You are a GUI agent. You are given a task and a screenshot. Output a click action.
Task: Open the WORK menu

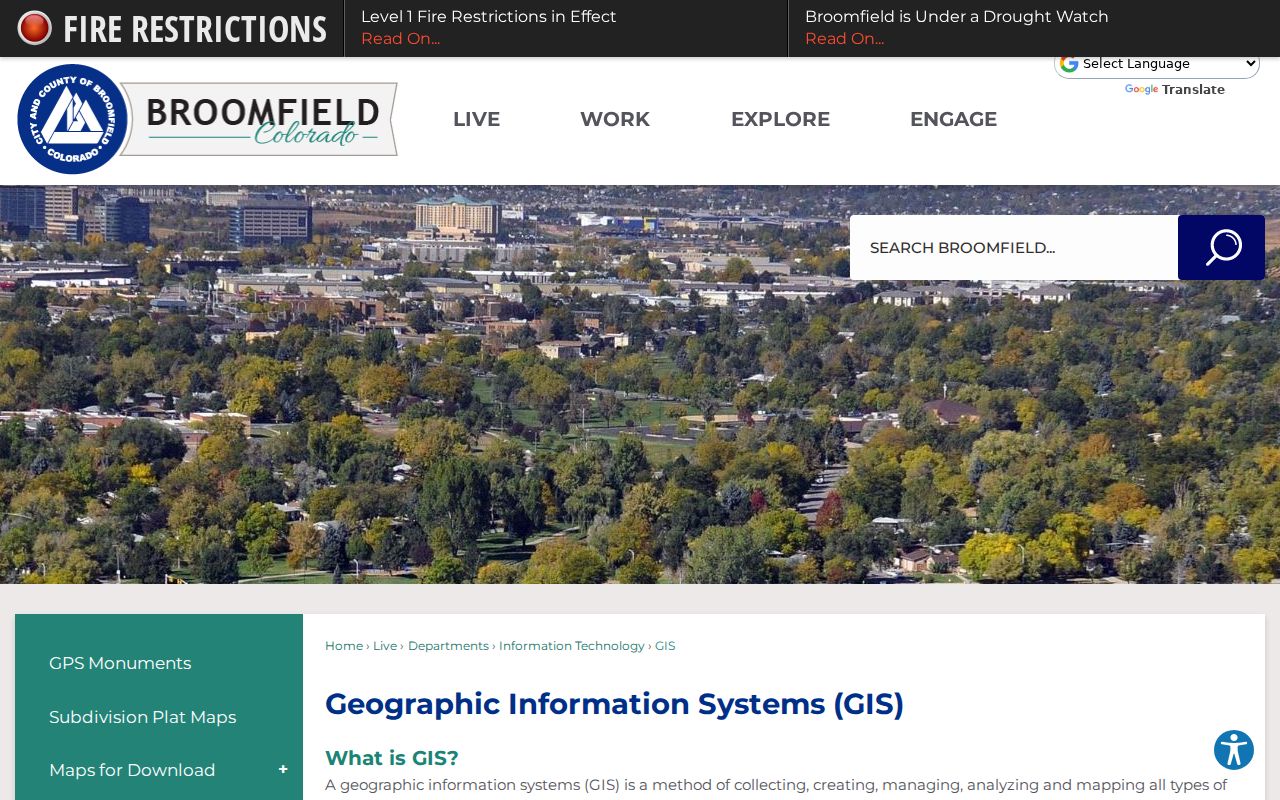click(x=615, y=119)
